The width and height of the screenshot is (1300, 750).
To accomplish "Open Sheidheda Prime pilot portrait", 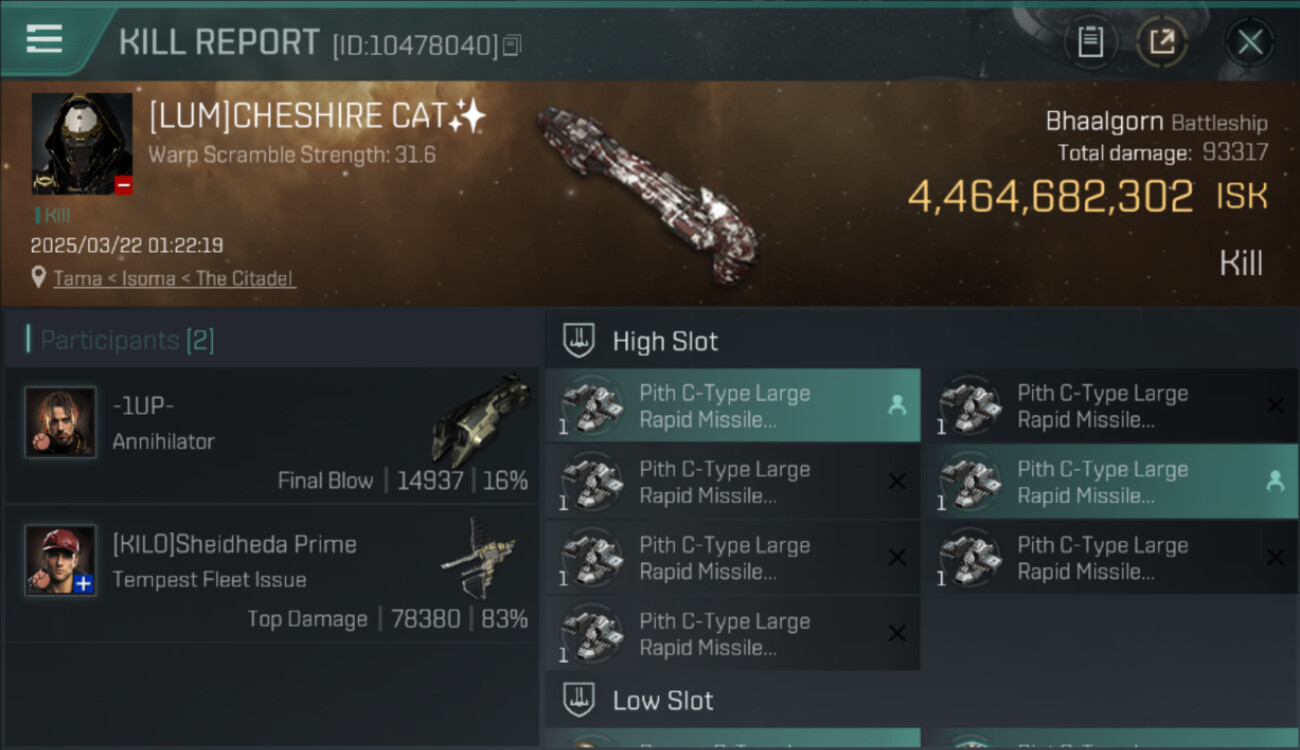I will (x=61, y=560).
